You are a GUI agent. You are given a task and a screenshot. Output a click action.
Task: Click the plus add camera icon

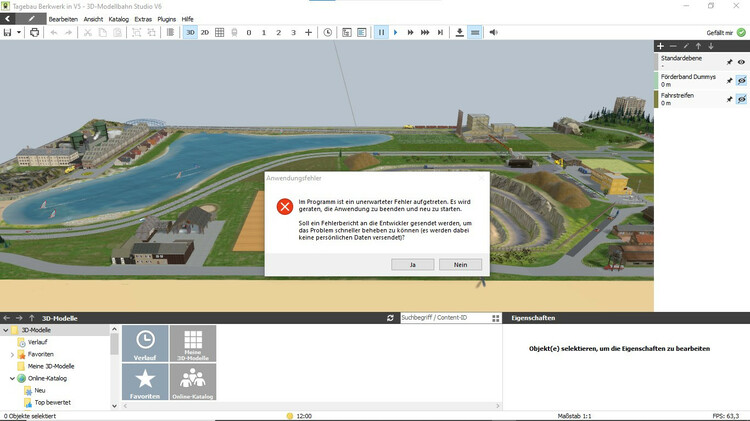click(309, 33)
